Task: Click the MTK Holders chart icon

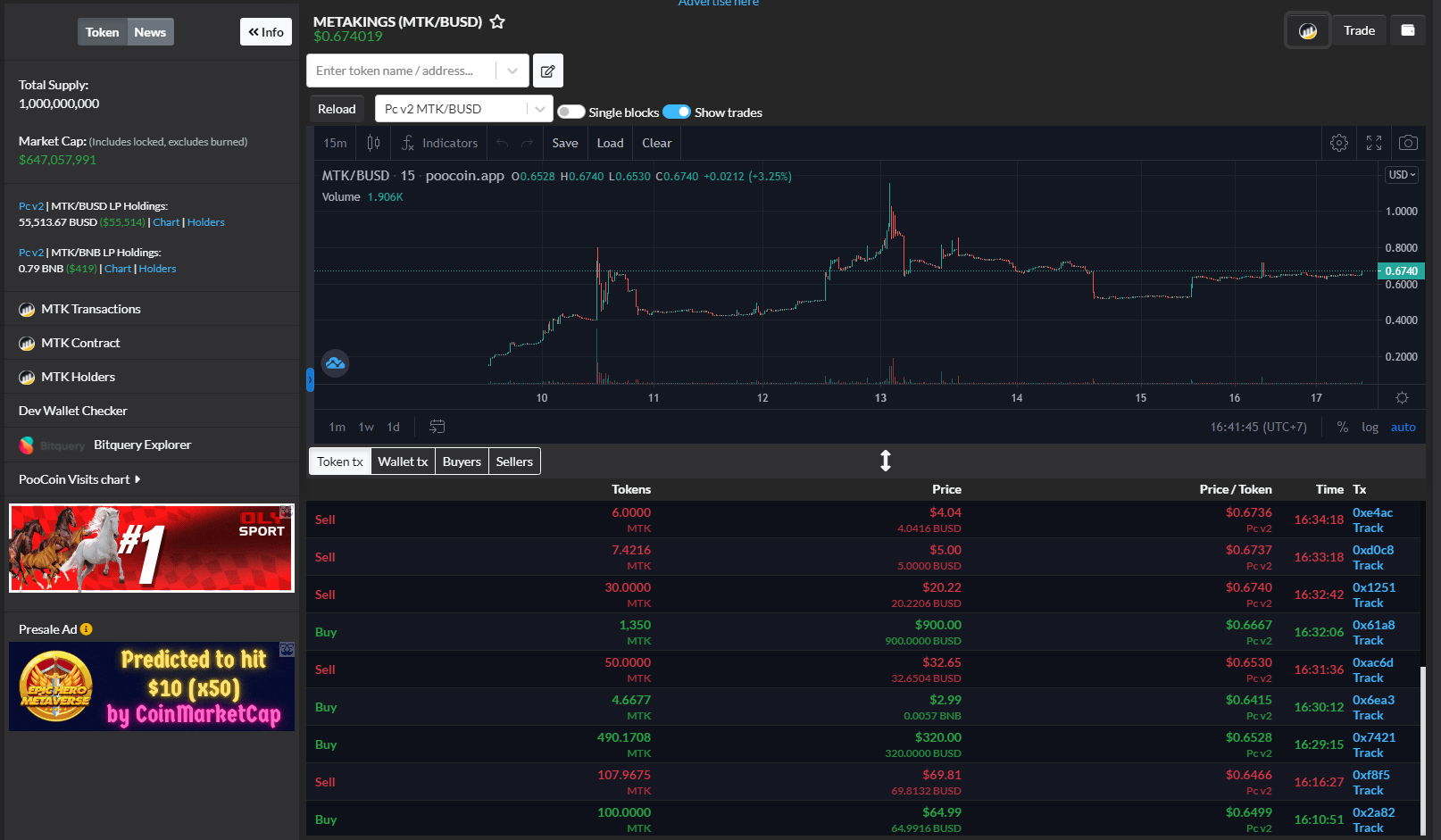Action: click(x=27, y=378)
